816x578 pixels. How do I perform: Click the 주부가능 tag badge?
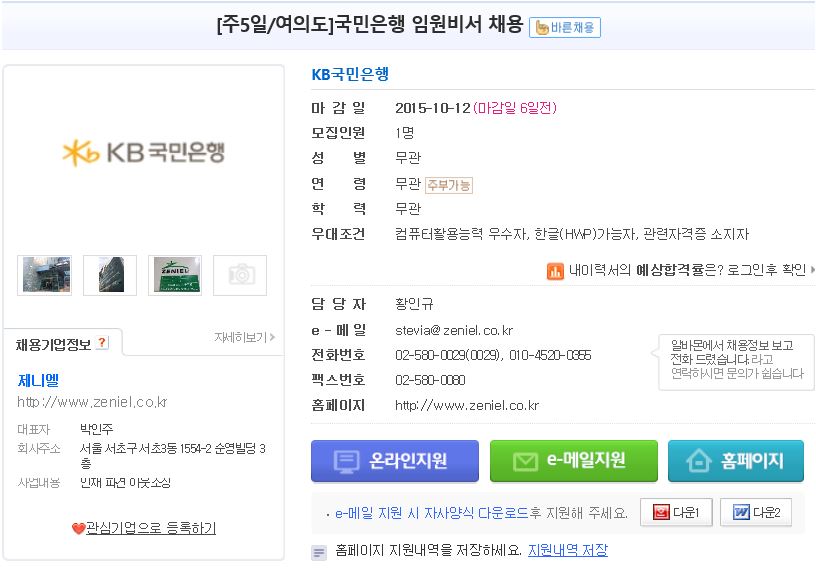pyautogui.click(x=449, y=185)
